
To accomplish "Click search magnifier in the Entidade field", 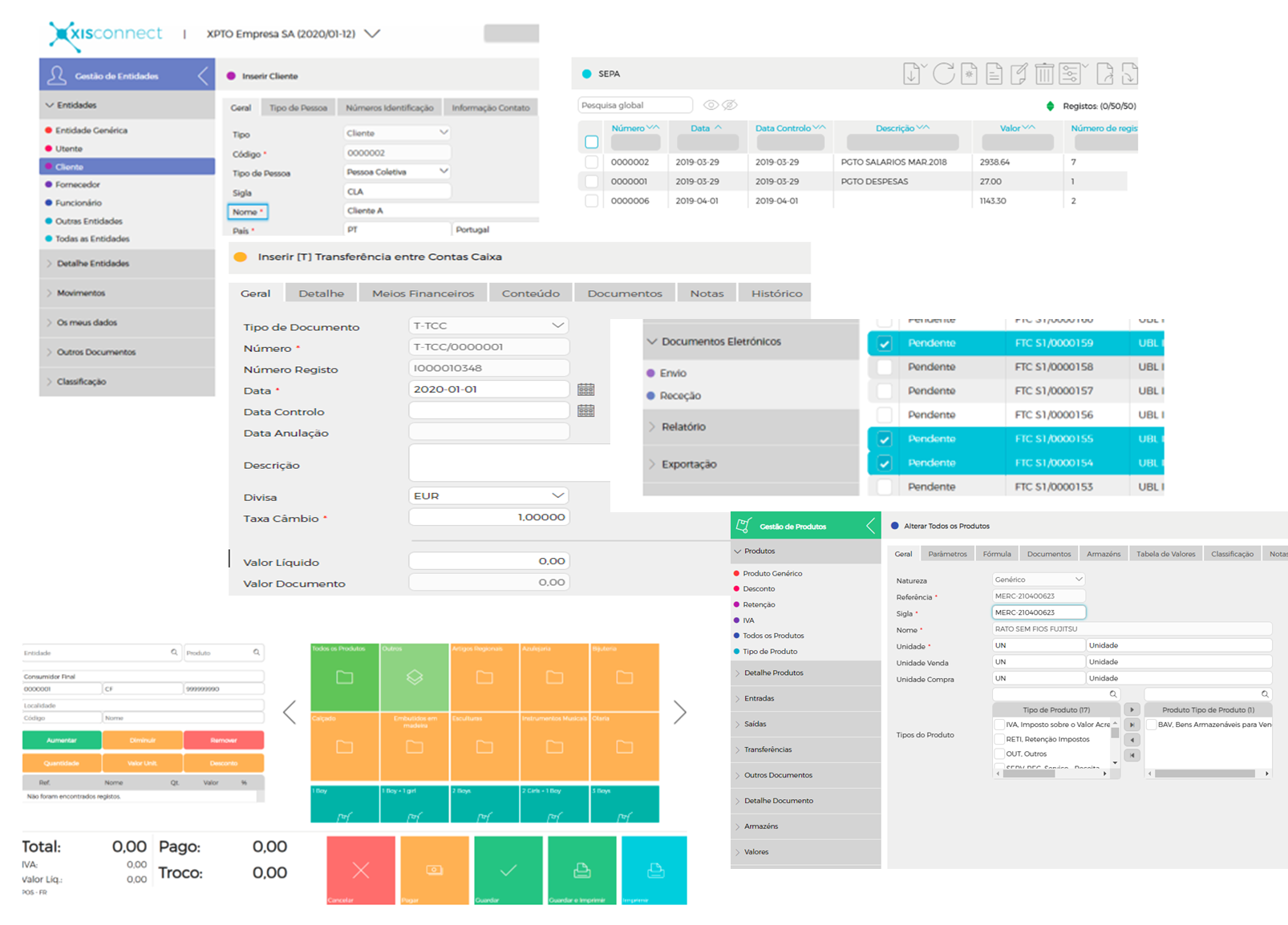I will point(174,652).
